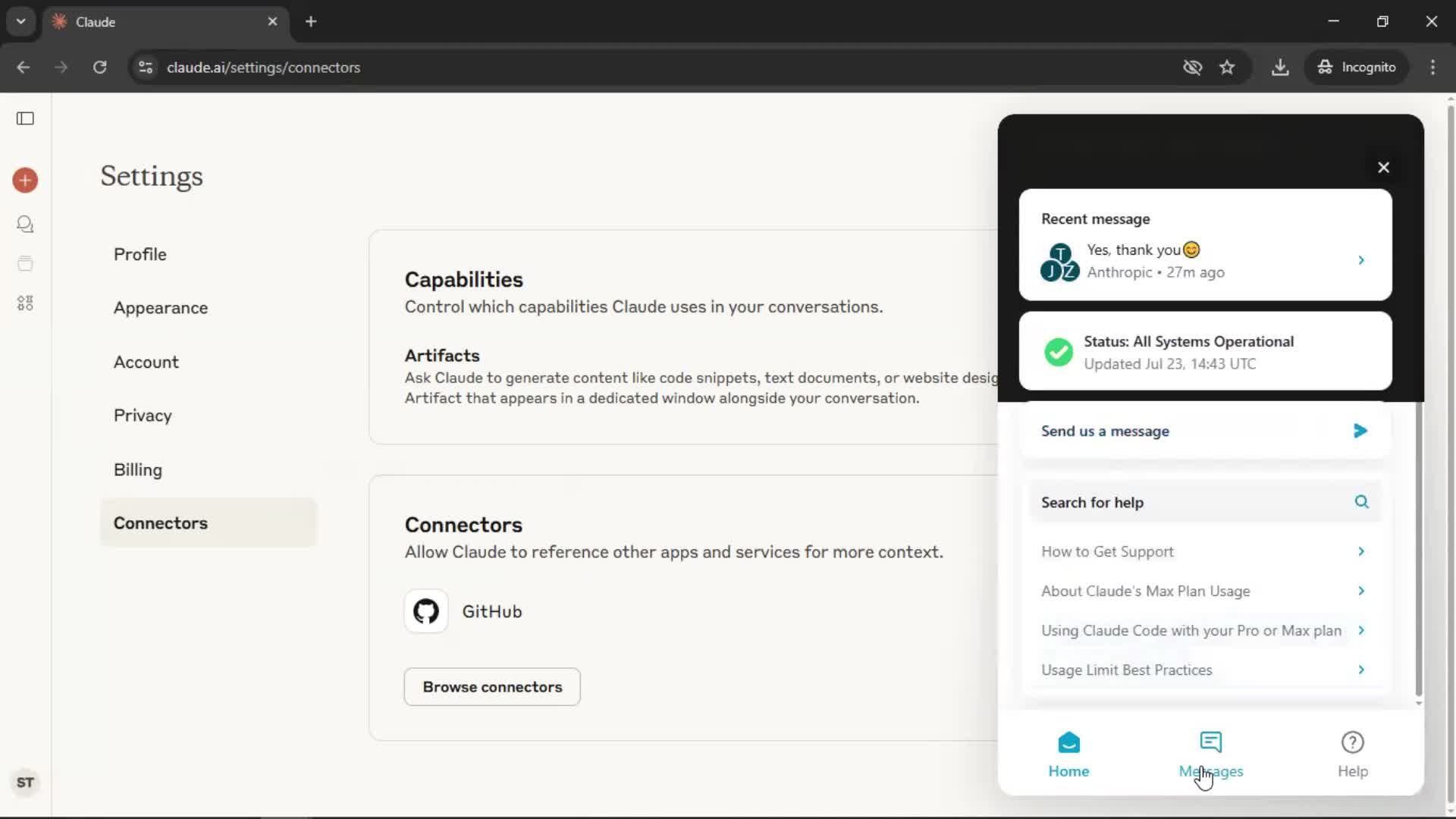Screen dimensions: 1456x819
Task: Toggle the sidebar panel icon
Action: 25,118
